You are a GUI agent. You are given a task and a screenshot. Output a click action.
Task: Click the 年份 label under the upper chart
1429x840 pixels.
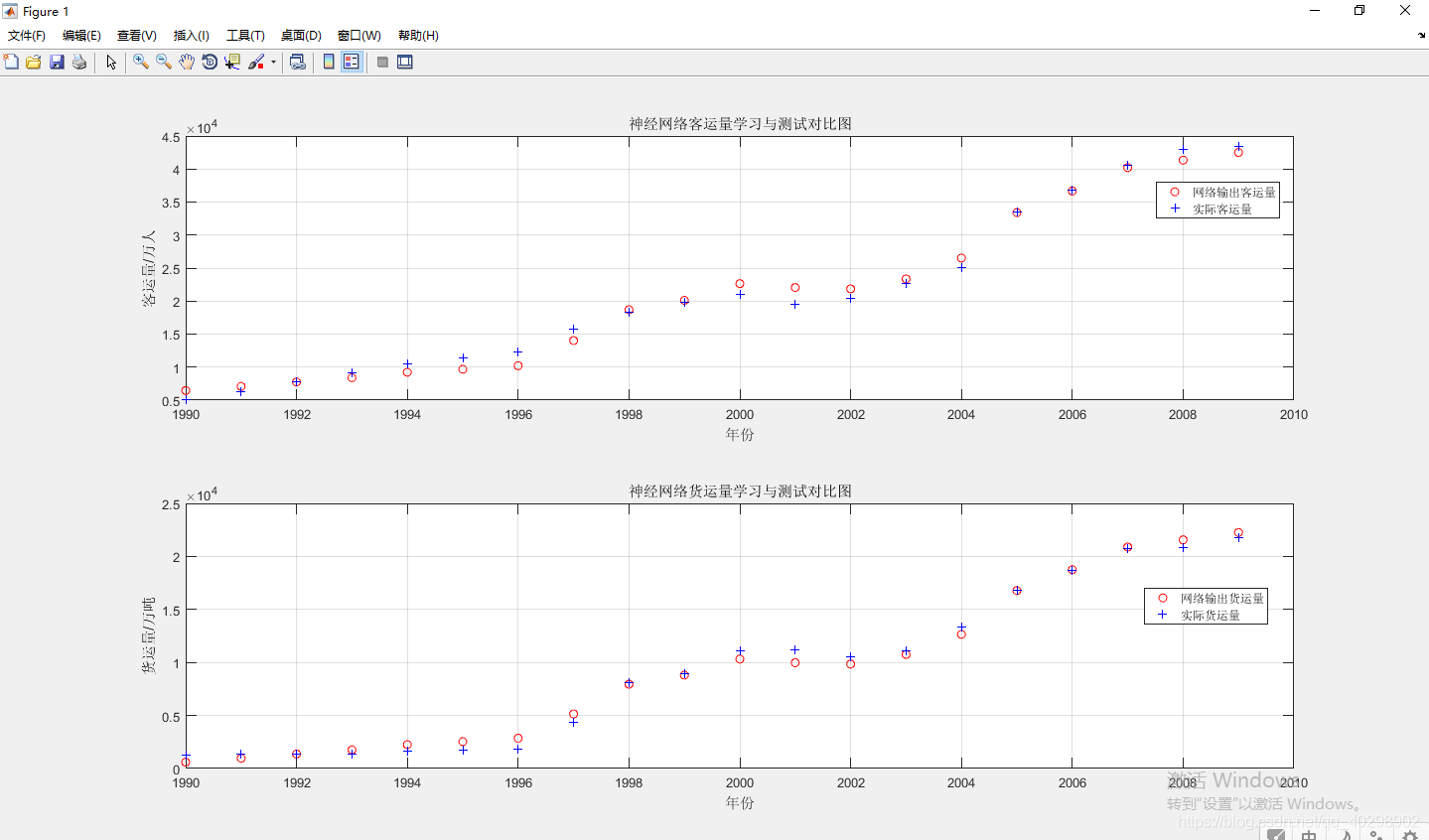tap(740, 435)
